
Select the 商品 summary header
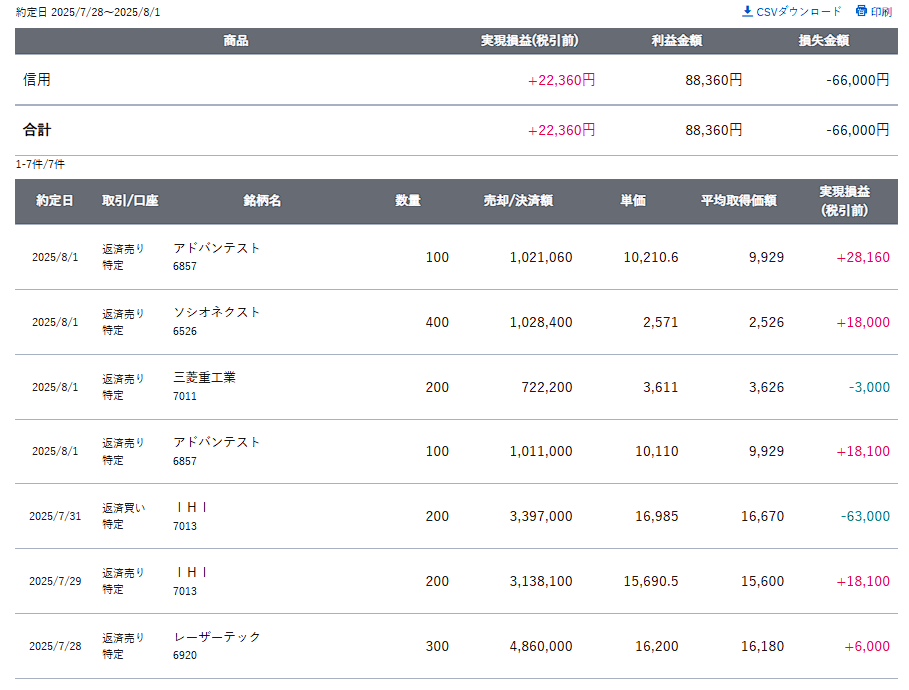point(236,41)
